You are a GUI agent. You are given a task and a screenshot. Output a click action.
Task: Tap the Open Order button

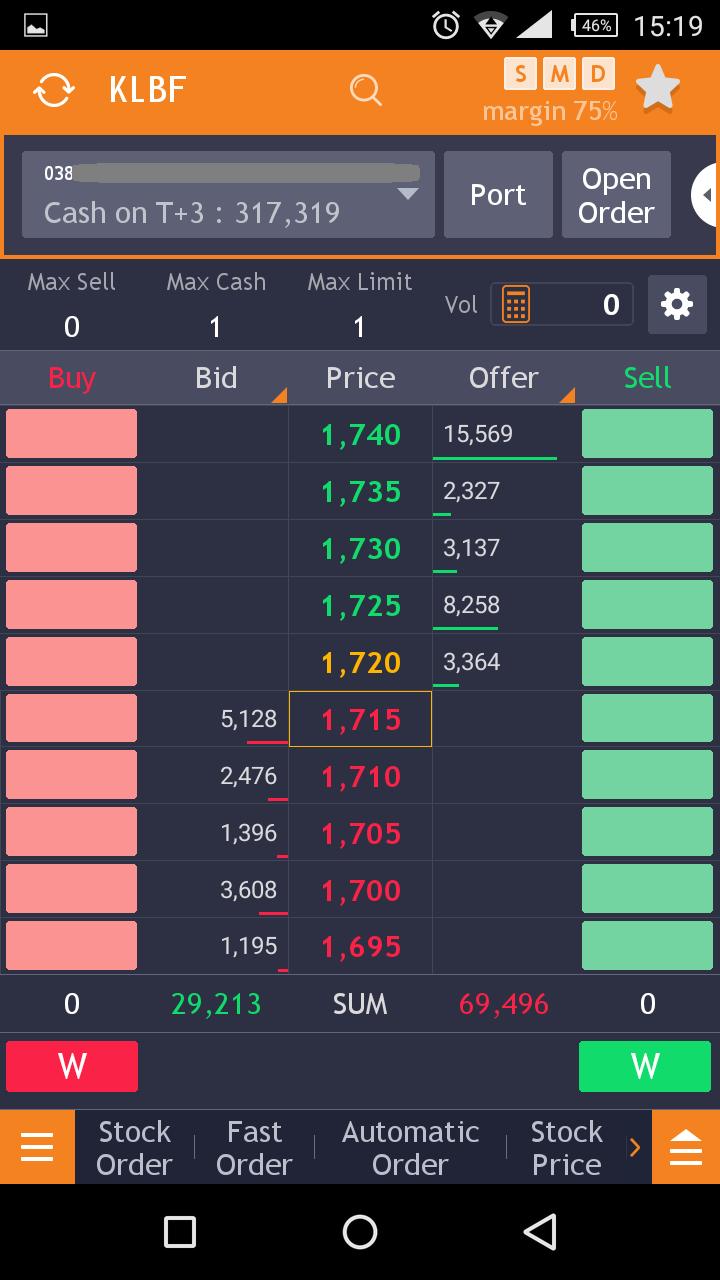click(616, 195)
